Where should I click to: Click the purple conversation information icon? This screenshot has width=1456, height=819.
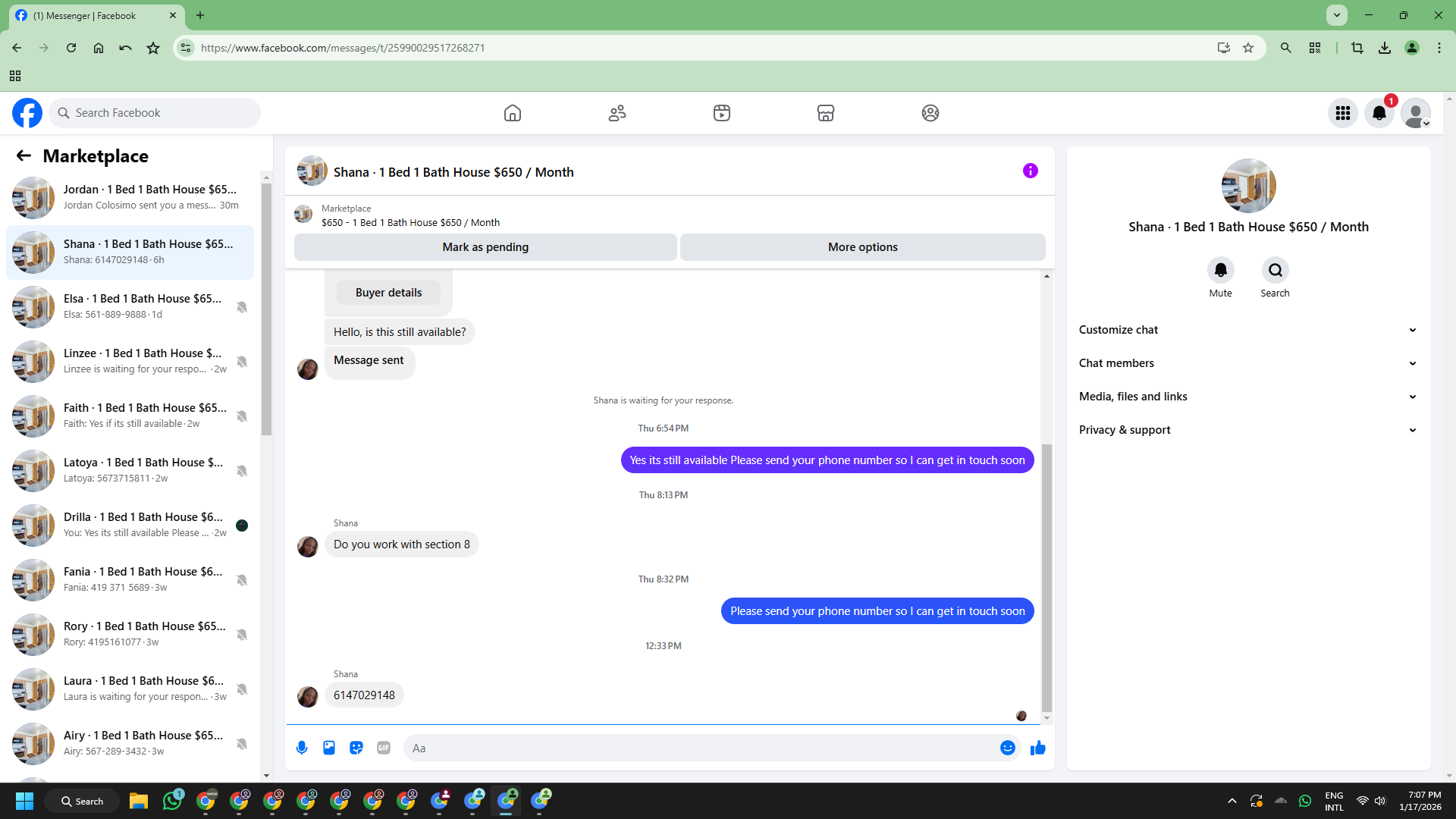(1030, 171)
